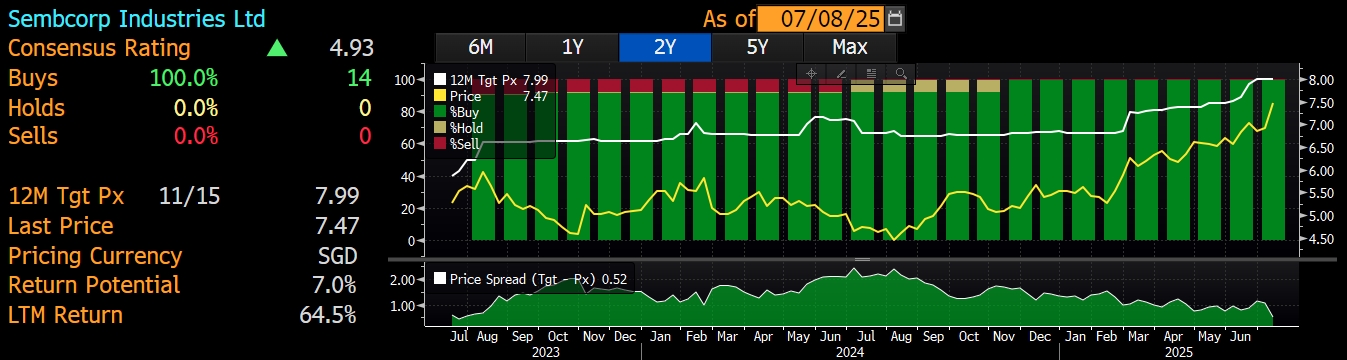The width and height of the screenshot is (1347, 360).
Task: Click the LTM Return label
Action: [65, 315]
